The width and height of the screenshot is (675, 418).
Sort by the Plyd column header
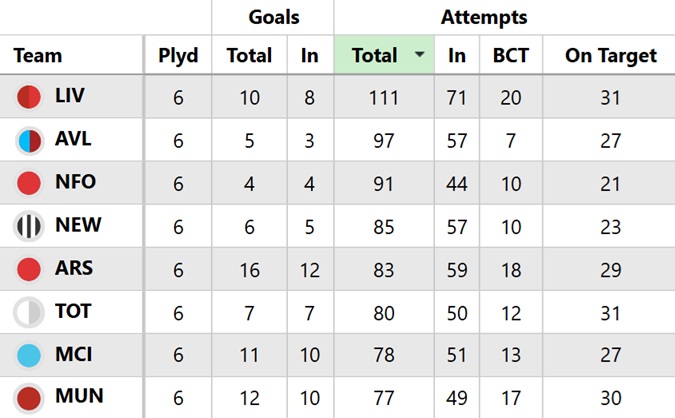178,56
